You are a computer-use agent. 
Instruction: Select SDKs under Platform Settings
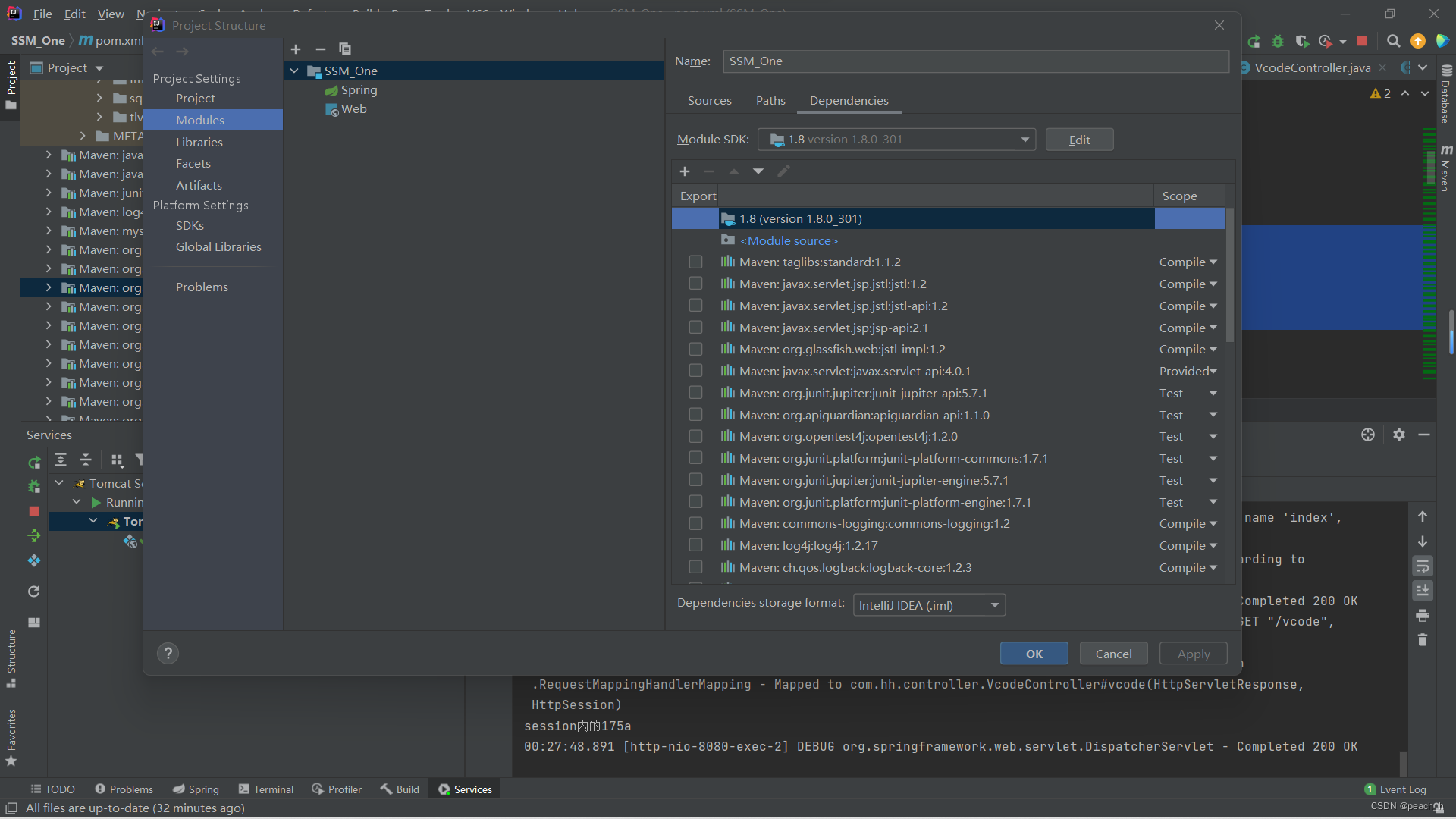click(190, 225)
